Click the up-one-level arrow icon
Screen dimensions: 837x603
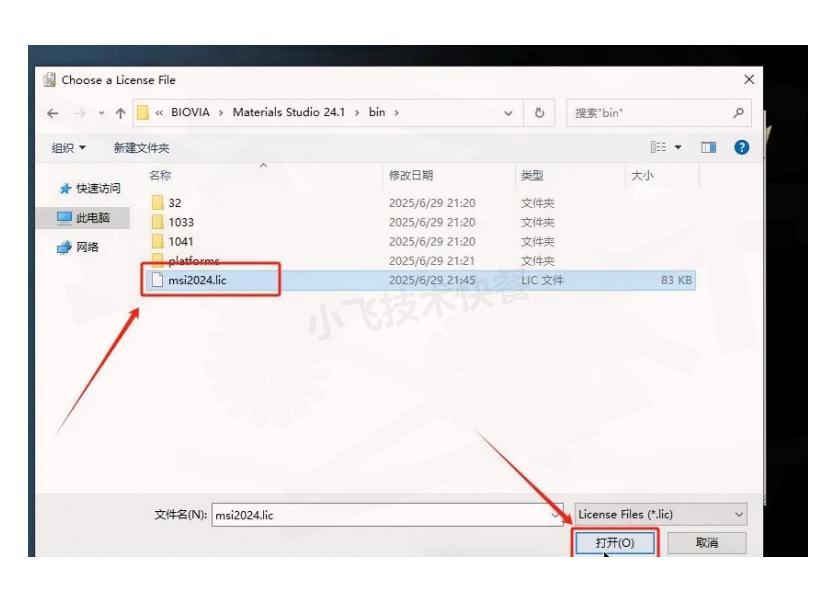[118, 112]
